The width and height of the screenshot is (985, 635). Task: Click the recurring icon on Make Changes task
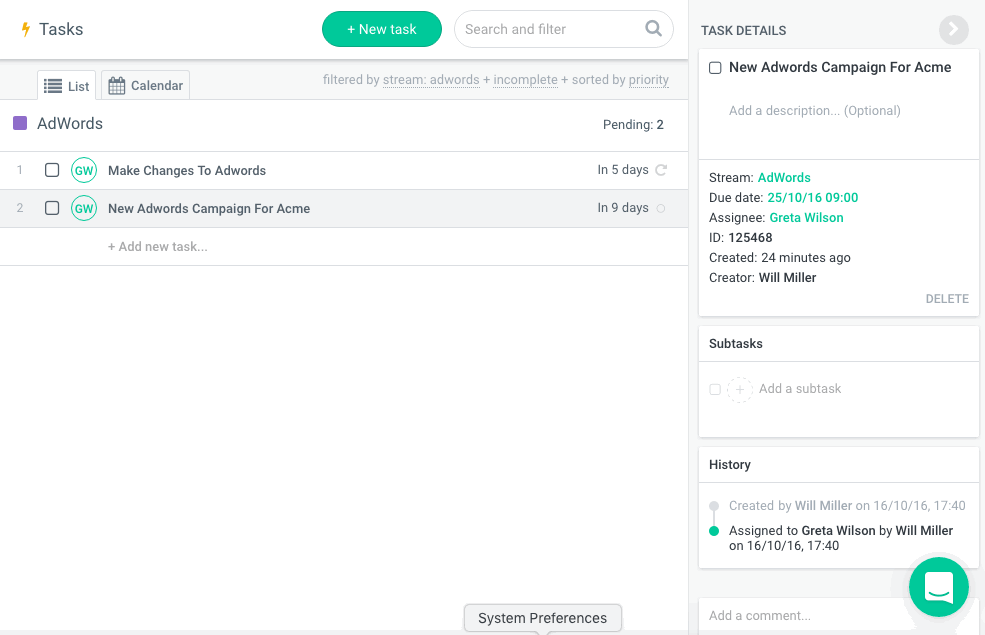(661, 170)
